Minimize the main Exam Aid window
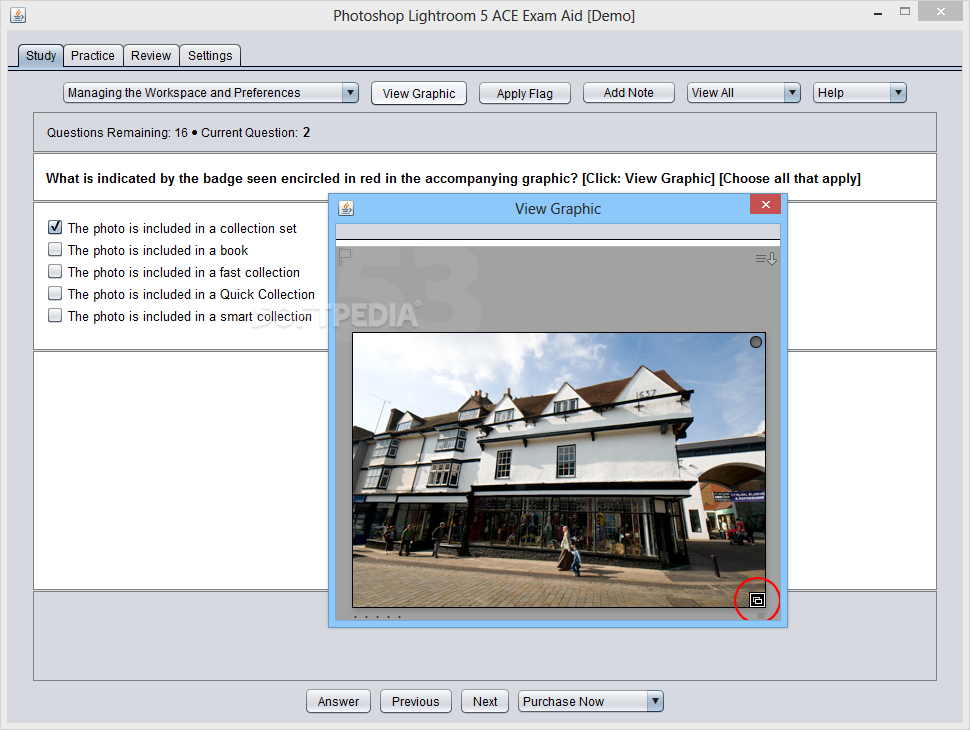970x730 pixels. 878,13
